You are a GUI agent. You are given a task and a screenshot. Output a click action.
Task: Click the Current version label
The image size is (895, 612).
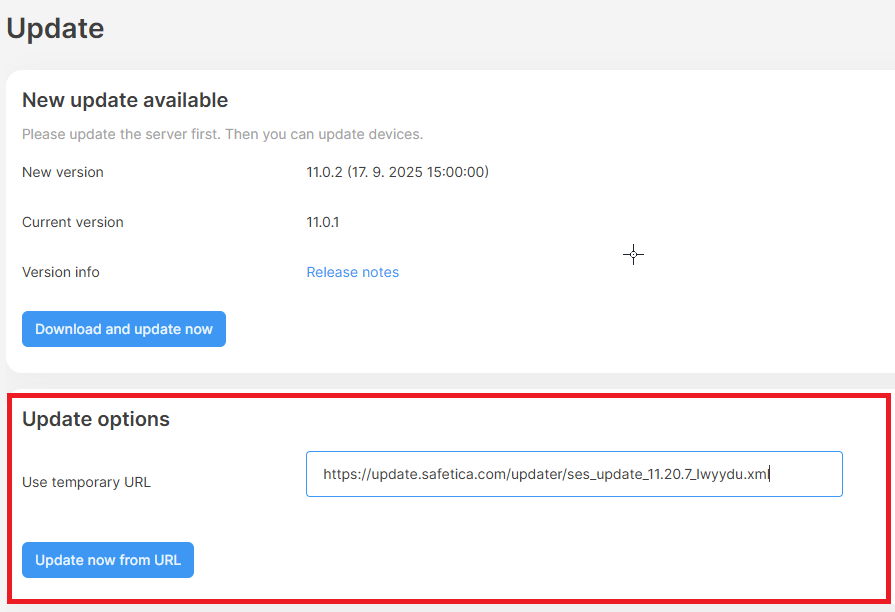(73, 222)
